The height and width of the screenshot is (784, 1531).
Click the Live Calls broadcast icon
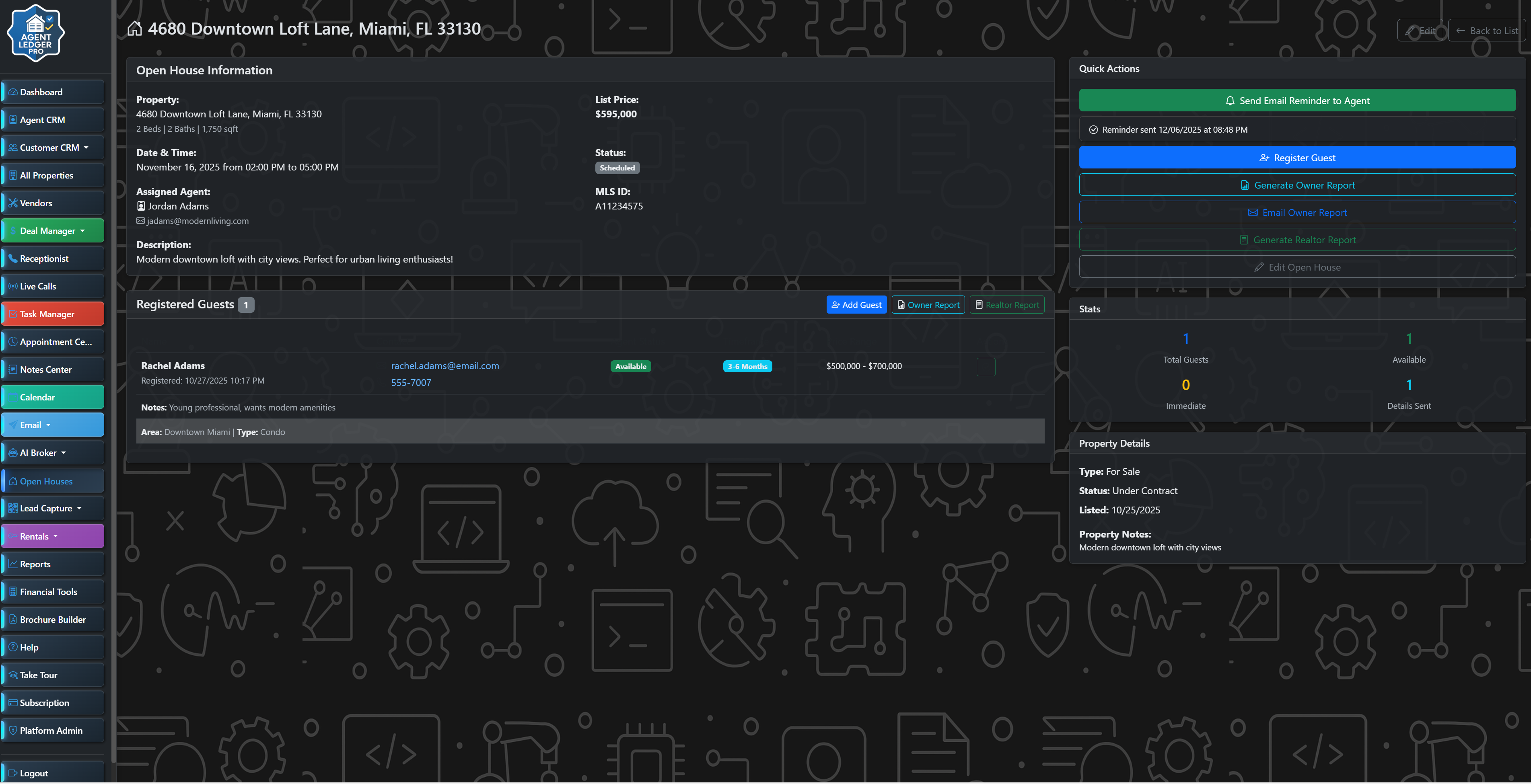[x=12, y=286]
